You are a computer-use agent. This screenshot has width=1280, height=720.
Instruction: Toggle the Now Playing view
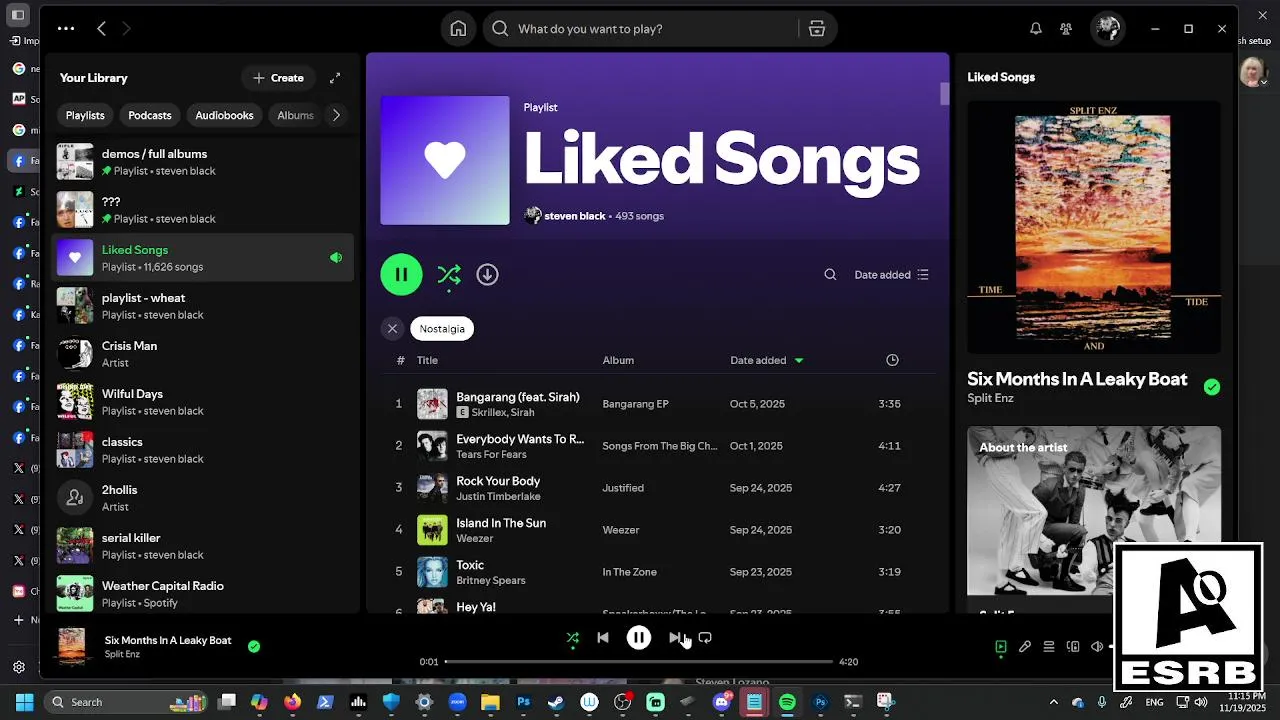tap(1001, 647)
